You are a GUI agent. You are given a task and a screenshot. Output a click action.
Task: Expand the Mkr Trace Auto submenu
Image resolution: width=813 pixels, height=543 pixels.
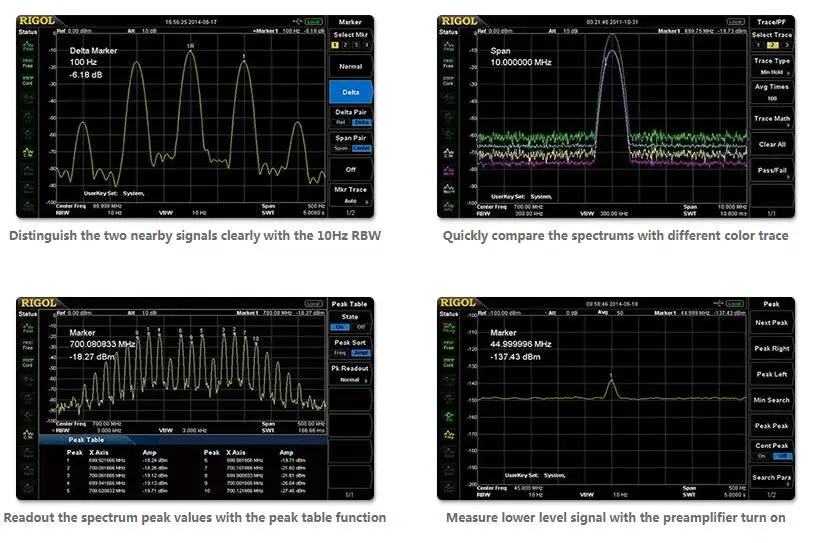click(x=351, y=195)
